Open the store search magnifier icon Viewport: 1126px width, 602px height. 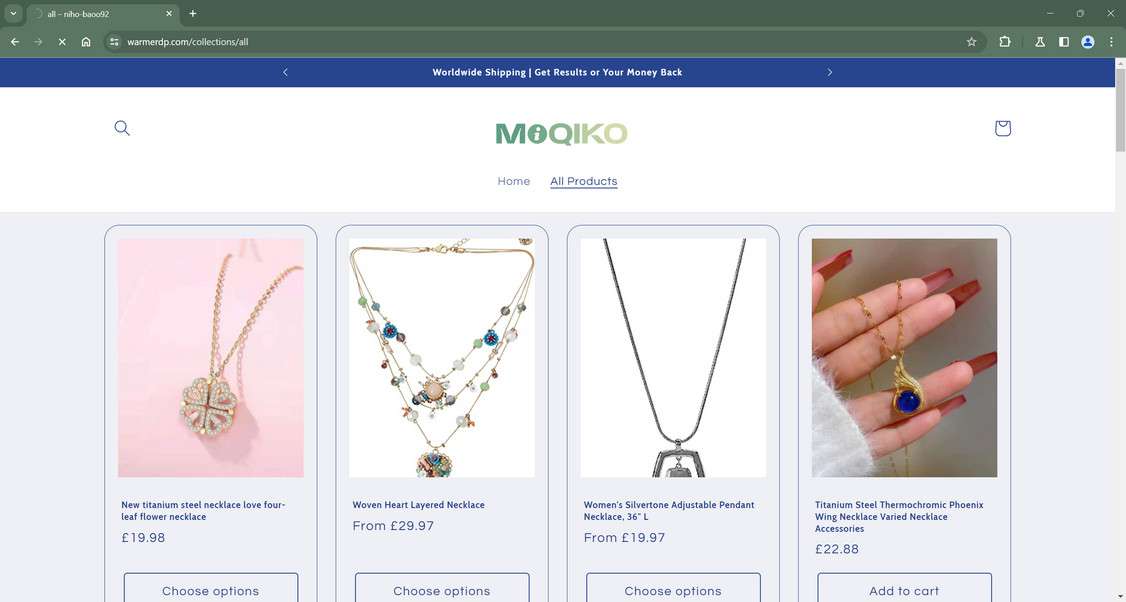point(122,128)
